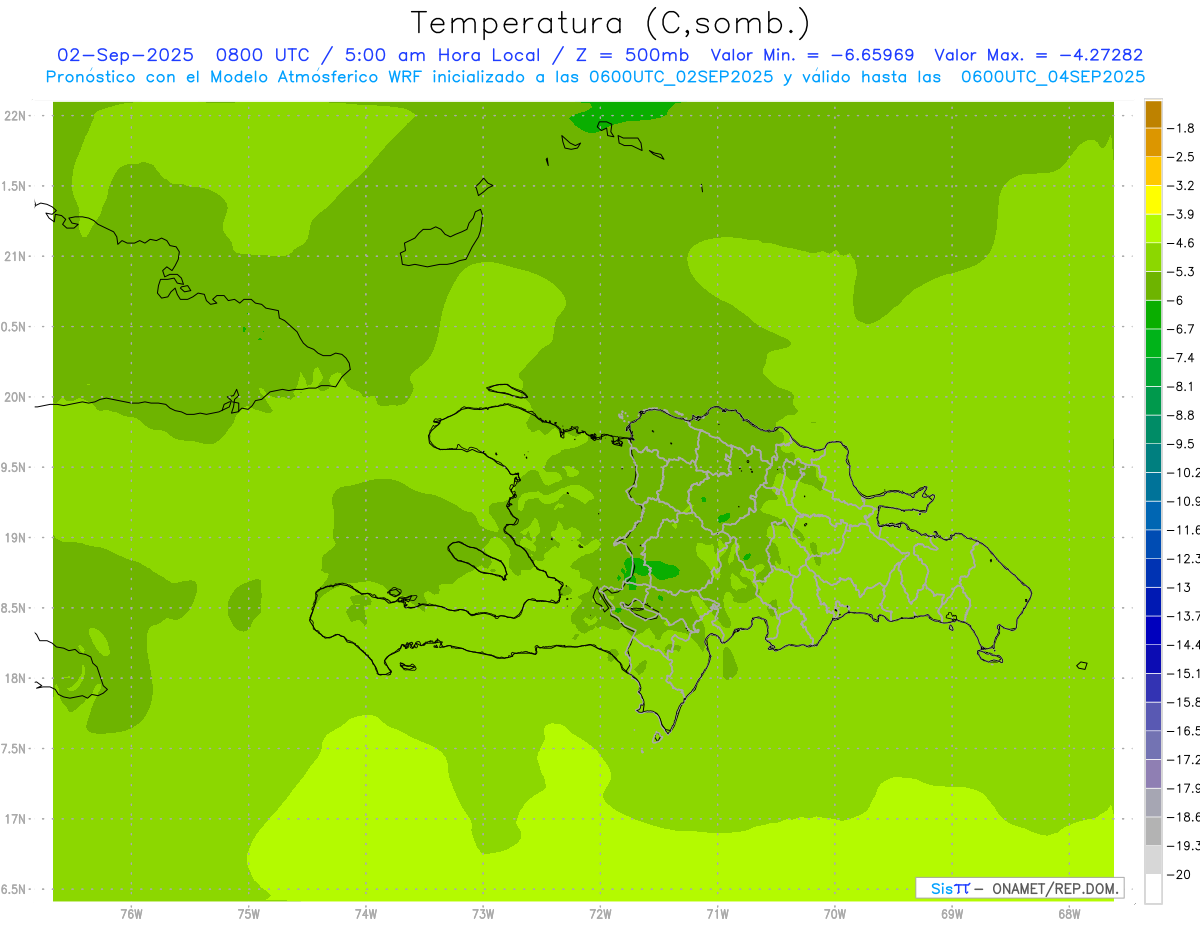Click the "ONAMET/REP.DOM." credit label
The width and height of the screenshot is (1200, 927).
pyautogui.click(x=1056, y=888)
